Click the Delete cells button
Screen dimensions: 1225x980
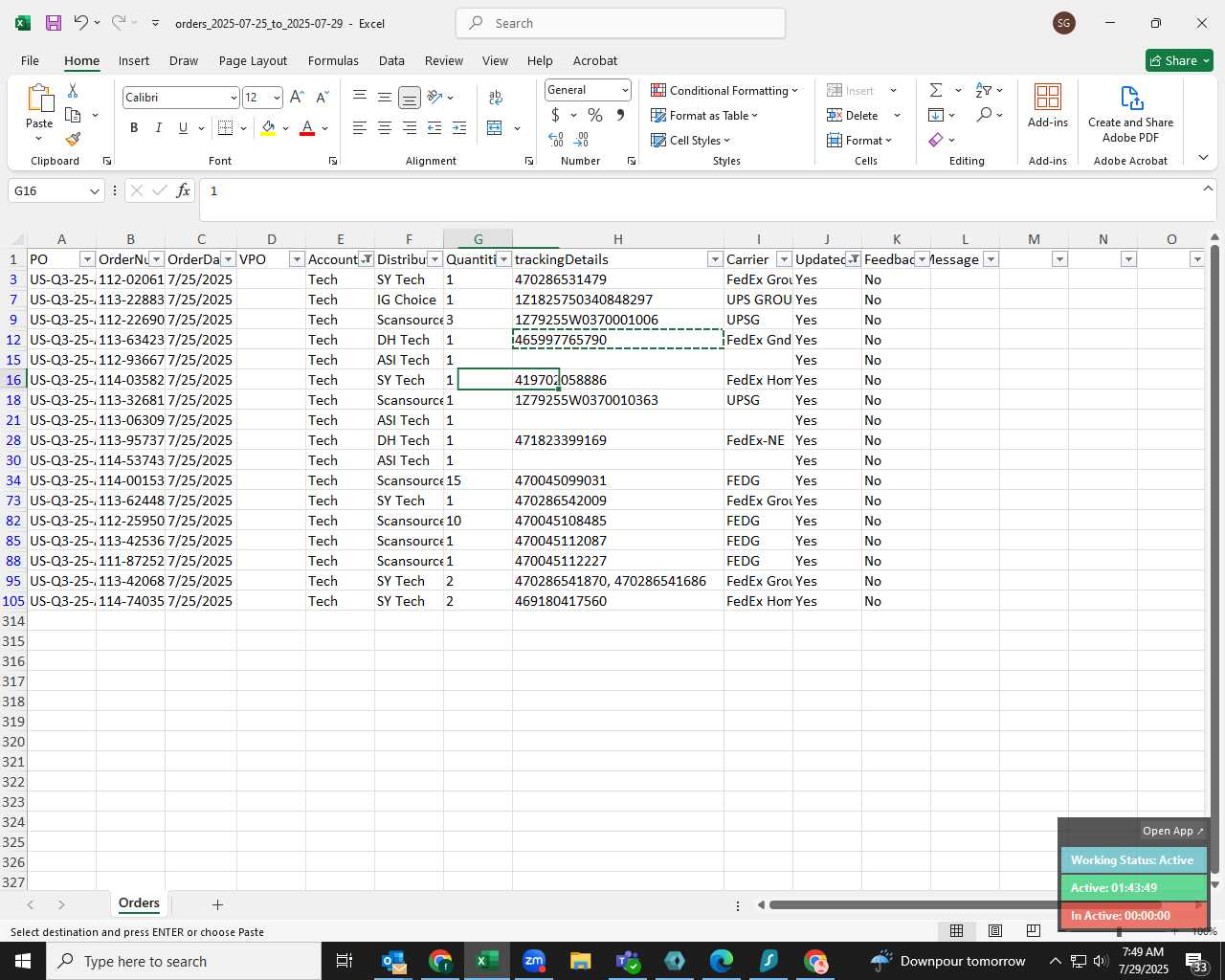854,115
